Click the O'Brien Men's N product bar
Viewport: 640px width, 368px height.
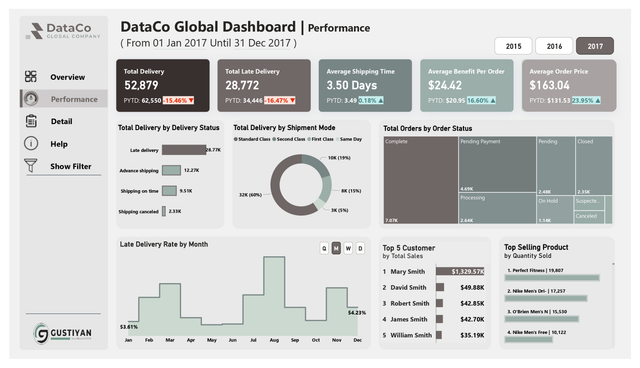tap(542, 319)
